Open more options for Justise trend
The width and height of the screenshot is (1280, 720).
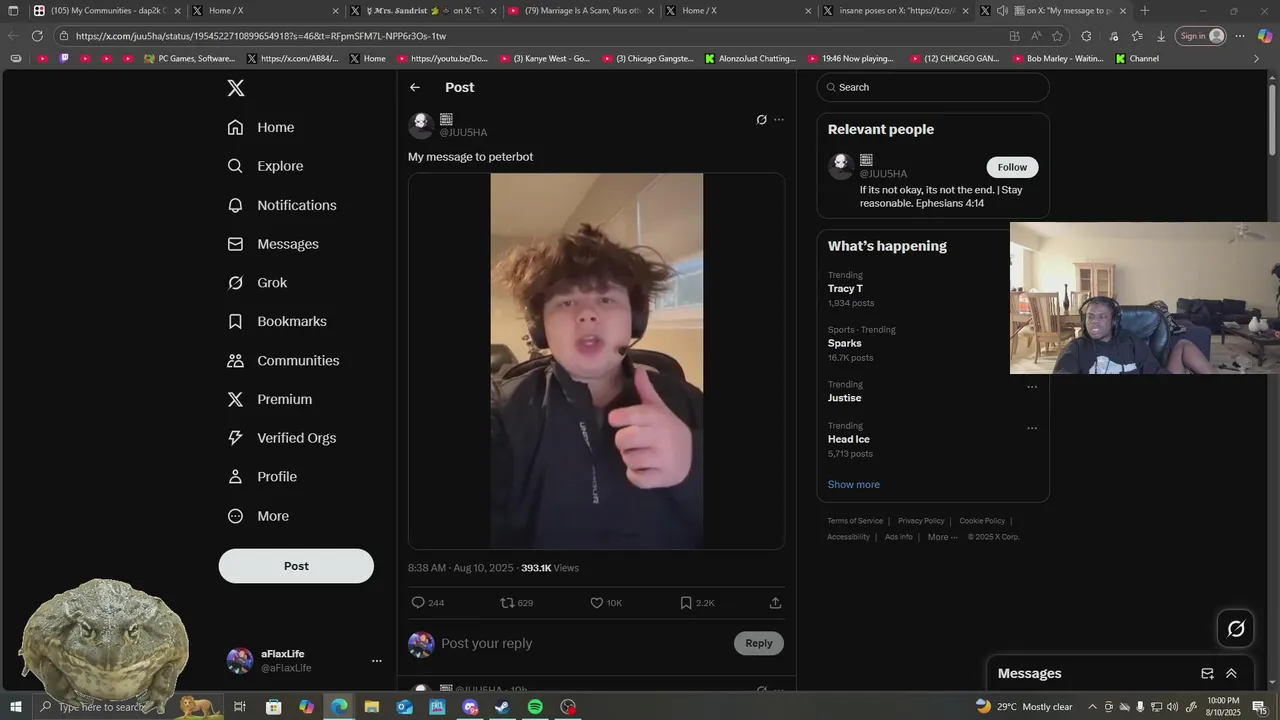click(x=1032, y=387)
